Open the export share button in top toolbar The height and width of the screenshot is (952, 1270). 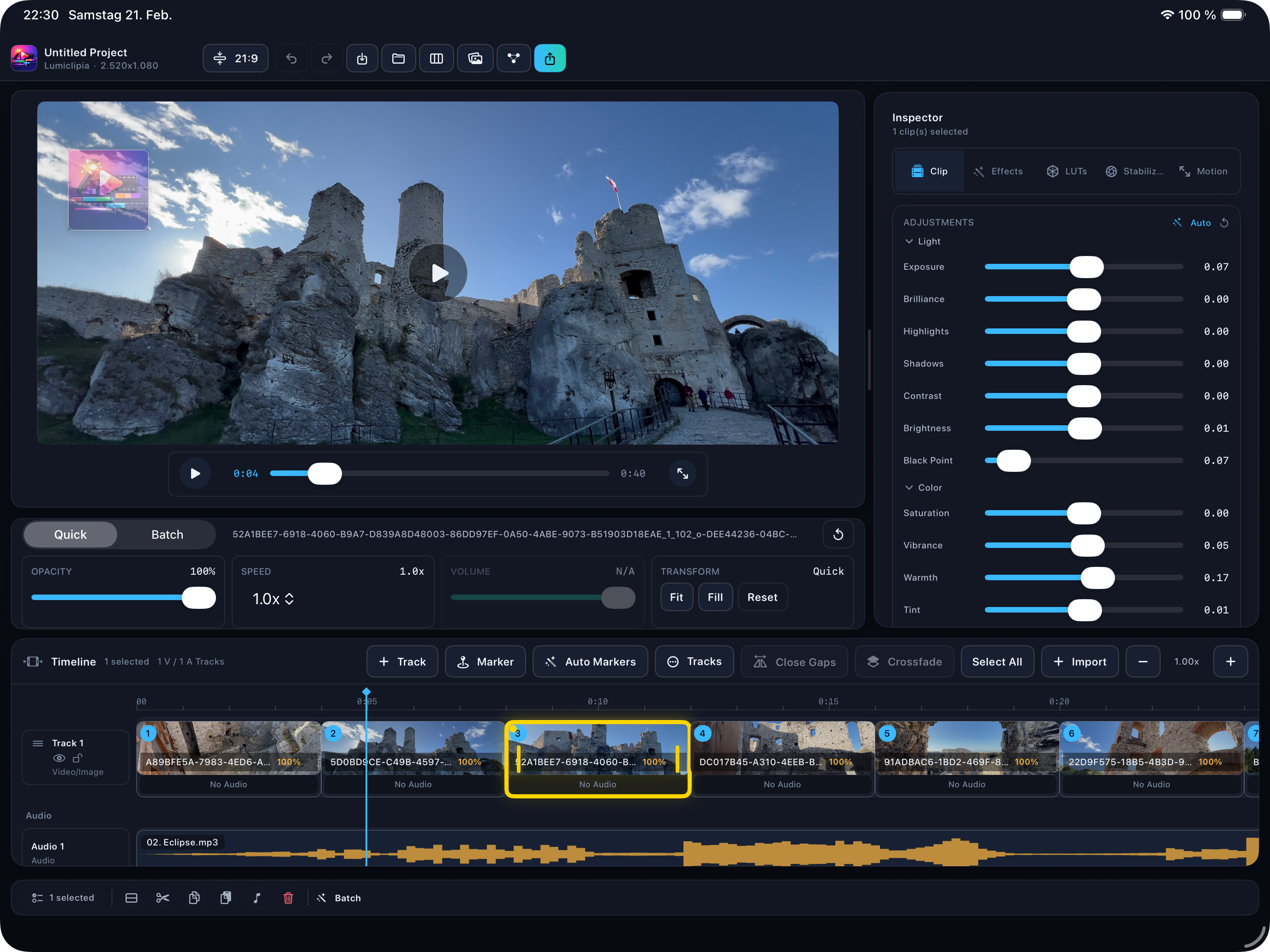click(x=550, y=58)
